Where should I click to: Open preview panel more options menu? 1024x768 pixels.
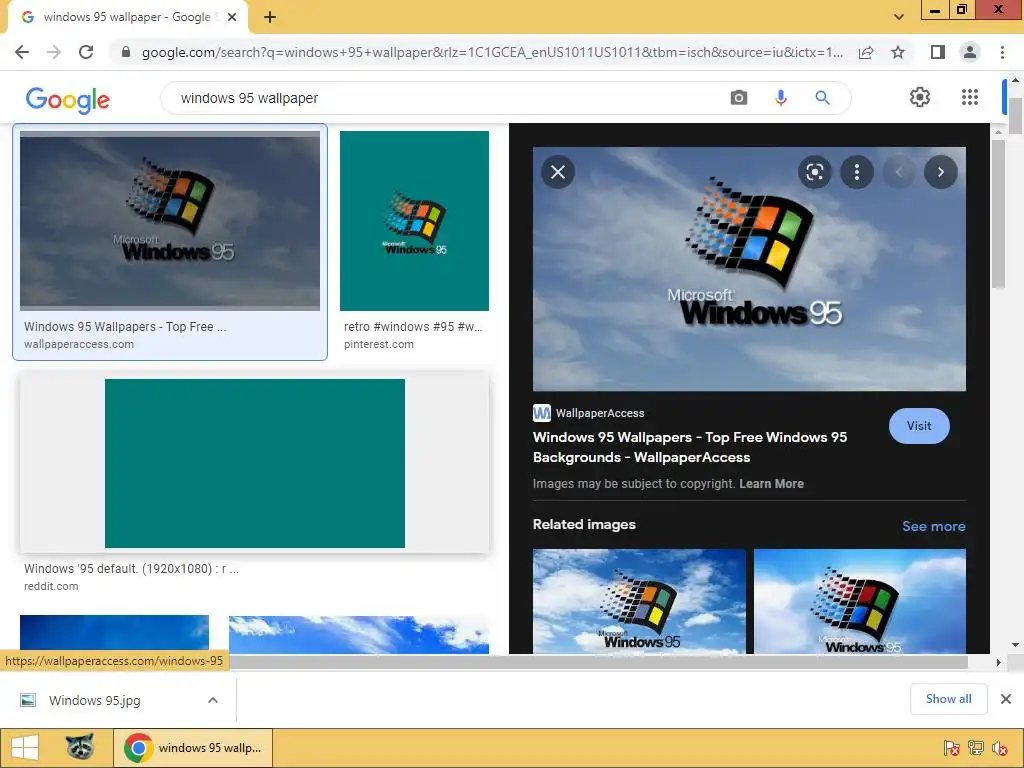pyautogui.click(x=856, y=172)
